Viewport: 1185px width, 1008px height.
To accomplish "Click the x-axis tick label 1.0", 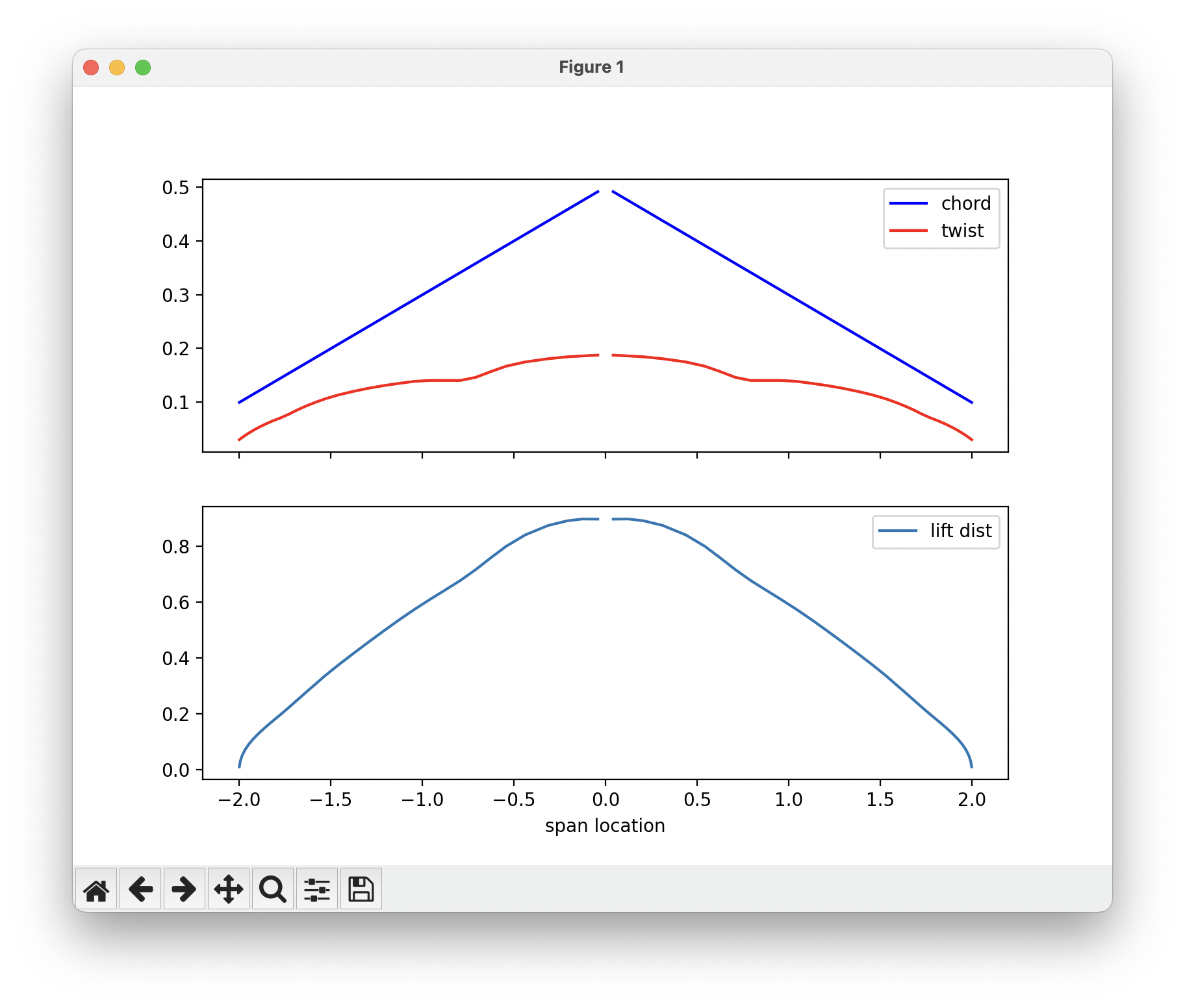I will 789,800.
